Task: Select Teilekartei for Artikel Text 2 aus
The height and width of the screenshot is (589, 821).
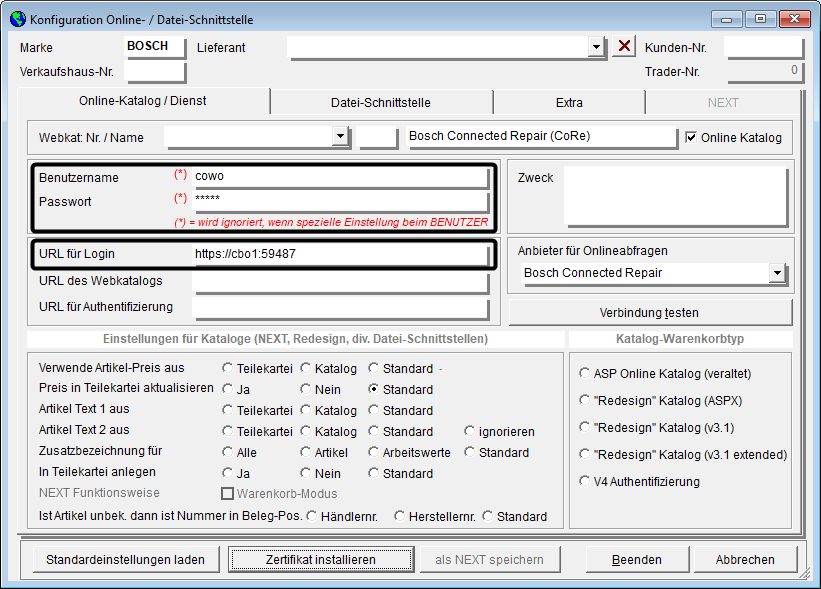Action: pos(227,431)
